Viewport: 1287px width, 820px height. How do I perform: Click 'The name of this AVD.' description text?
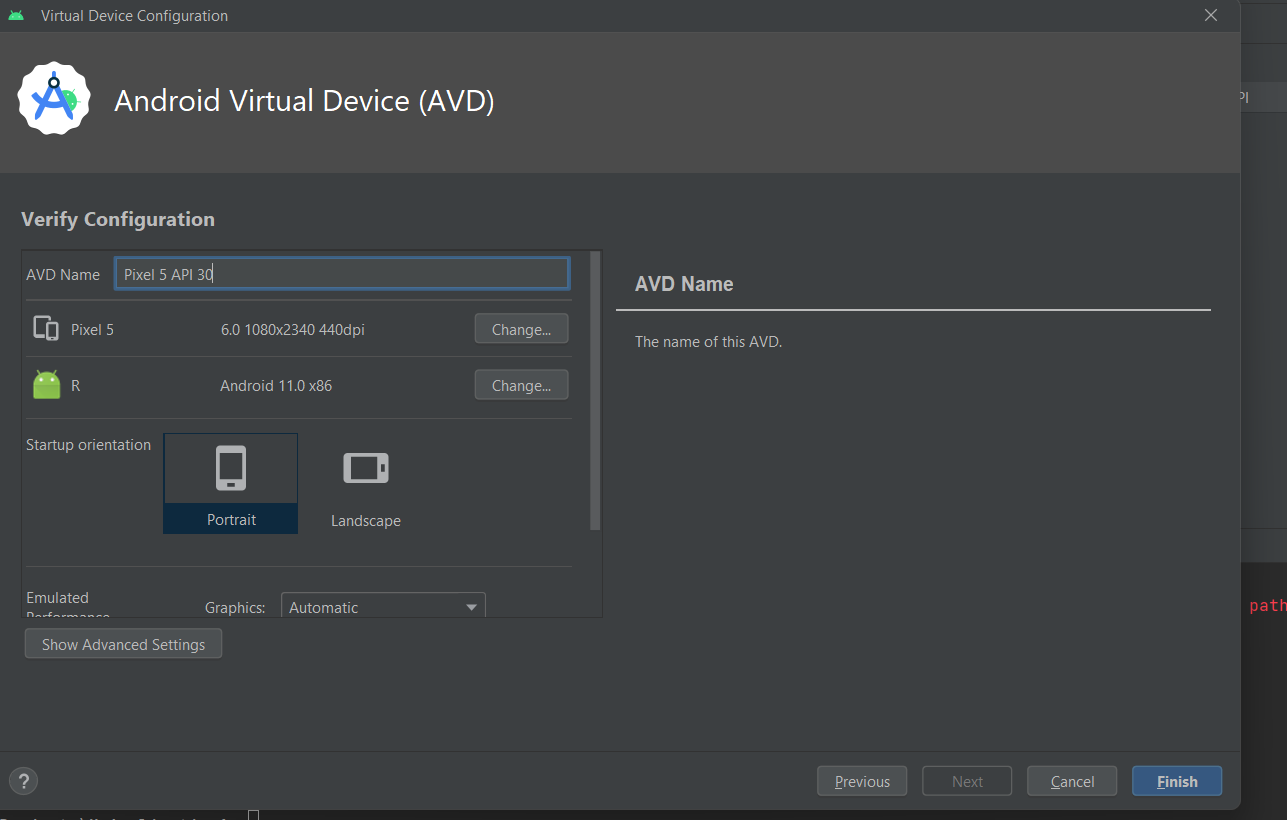708,341
